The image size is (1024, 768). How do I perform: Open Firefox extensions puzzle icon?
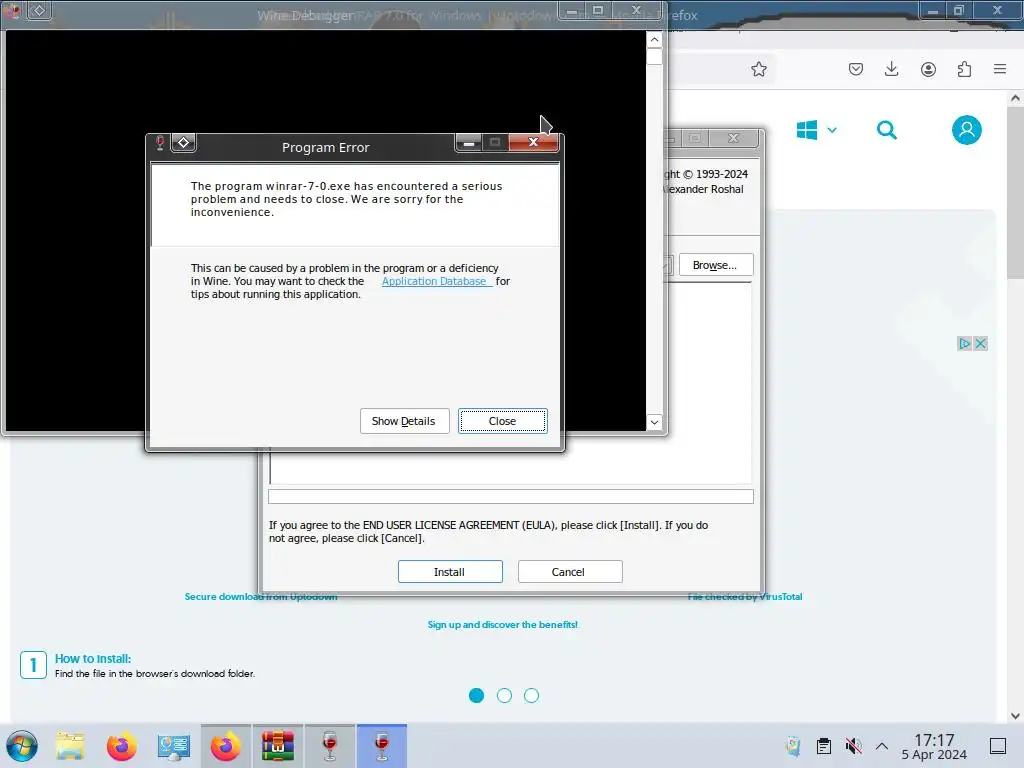(x=964, y=69)
